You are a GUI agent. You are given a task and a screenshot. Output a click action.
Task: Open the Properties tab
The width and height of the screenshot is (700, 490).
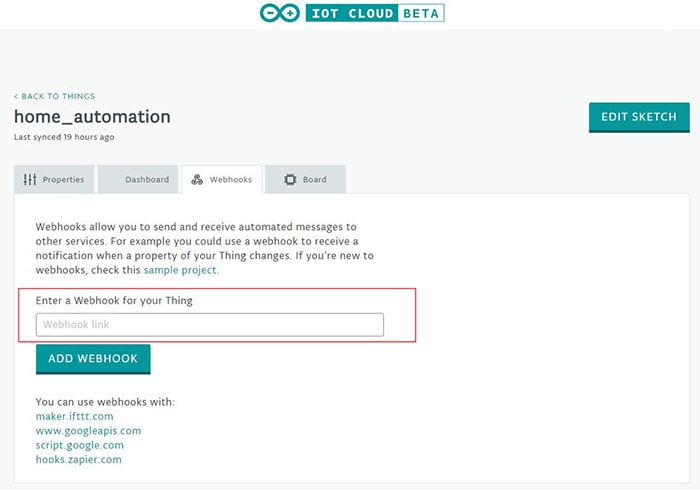click(55, 180)
